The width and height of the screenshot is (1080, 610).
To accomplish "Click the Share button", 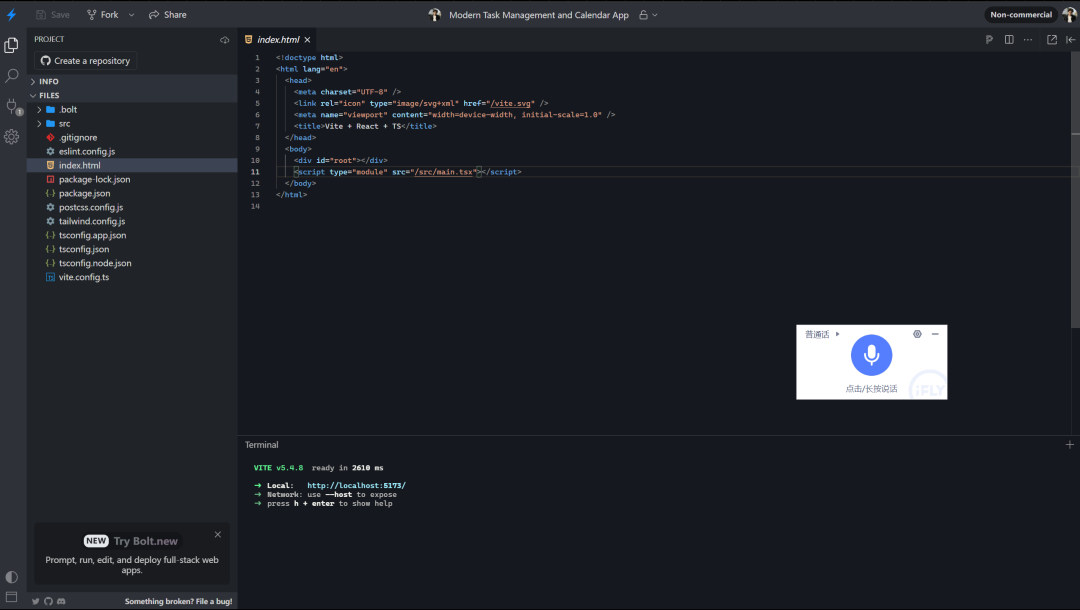I will click(167, 14).
